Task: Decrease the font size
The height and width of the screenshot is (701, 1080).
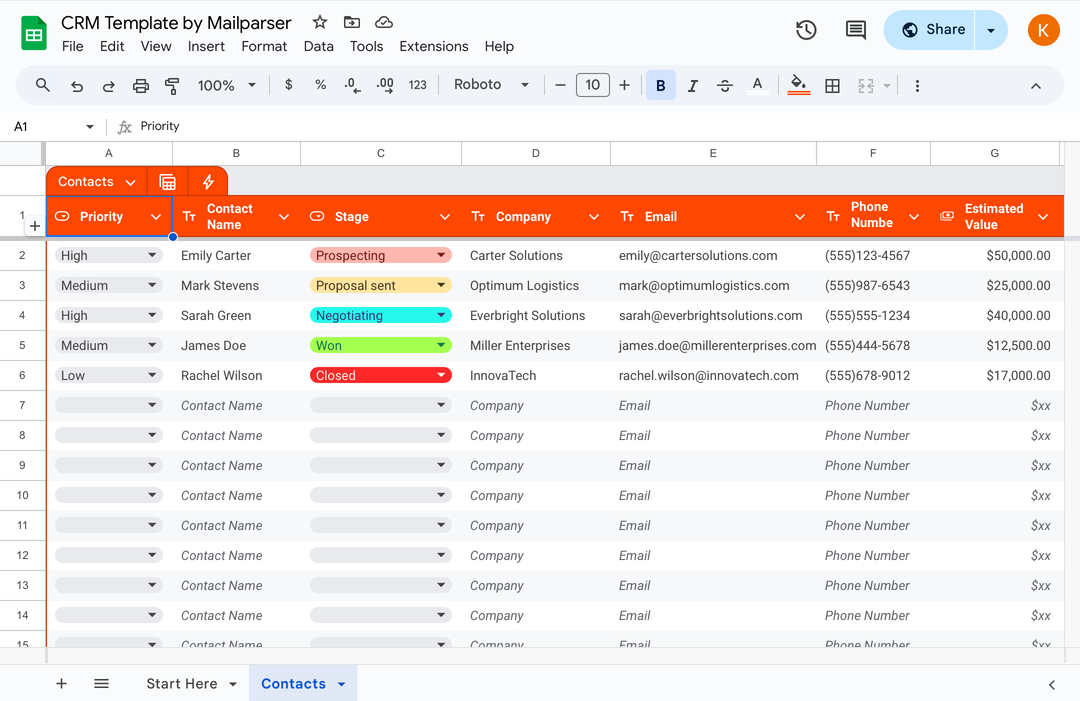Action: 560,85
